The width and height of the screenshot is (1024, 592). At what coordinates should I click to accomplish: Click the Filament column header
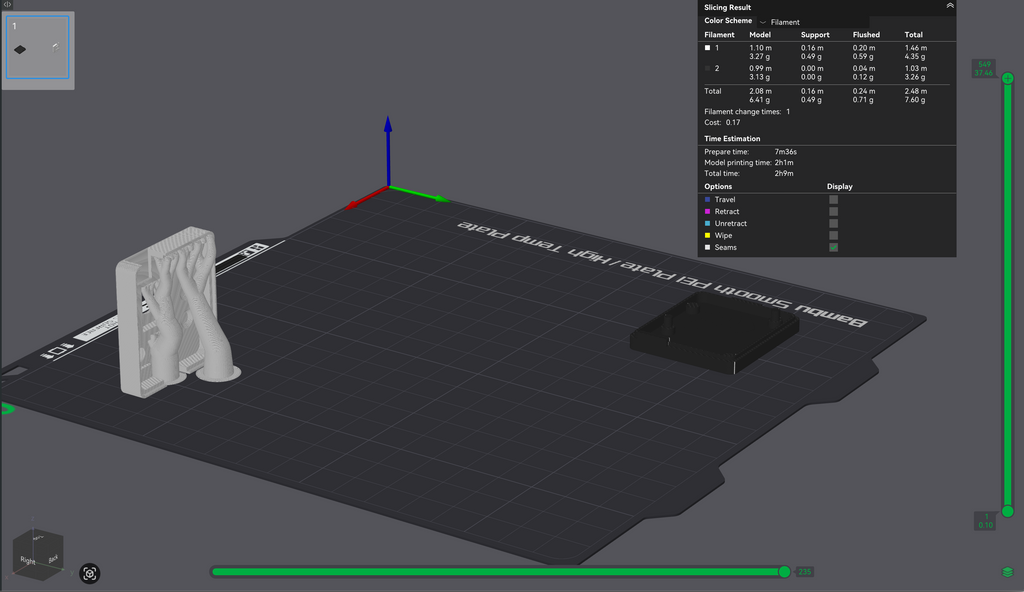tap(719, 35)
